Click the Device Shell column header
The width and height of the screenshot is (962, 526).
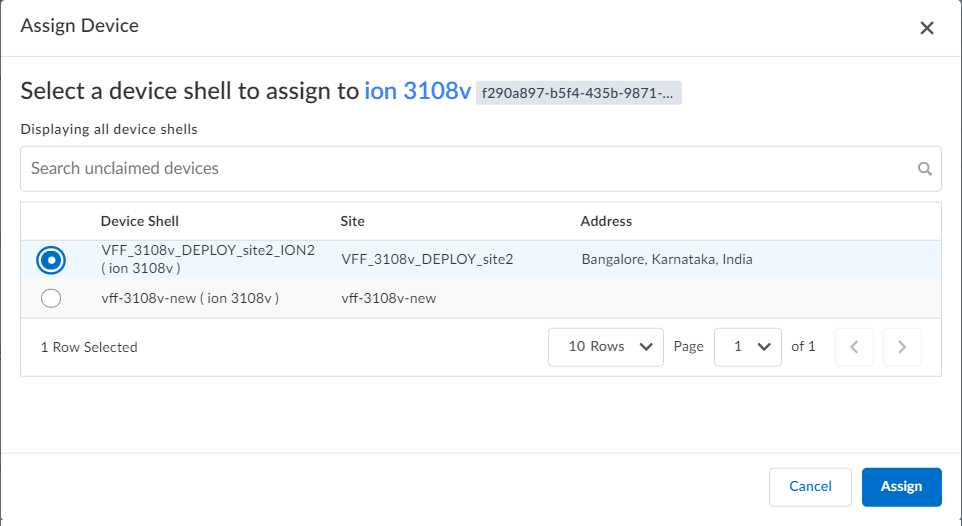pyautogui.click(x=140, y=221)
